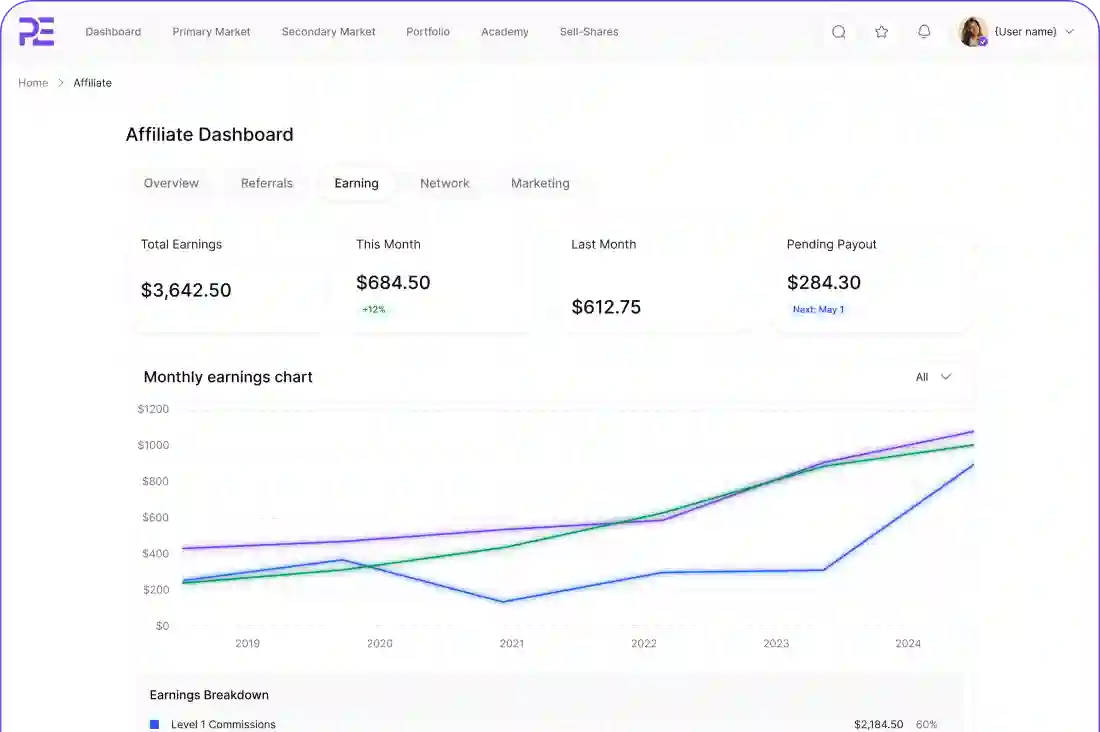Click the 60% breakdown percentage
The image size is (1100, 732).
click(x=926, y=724)
